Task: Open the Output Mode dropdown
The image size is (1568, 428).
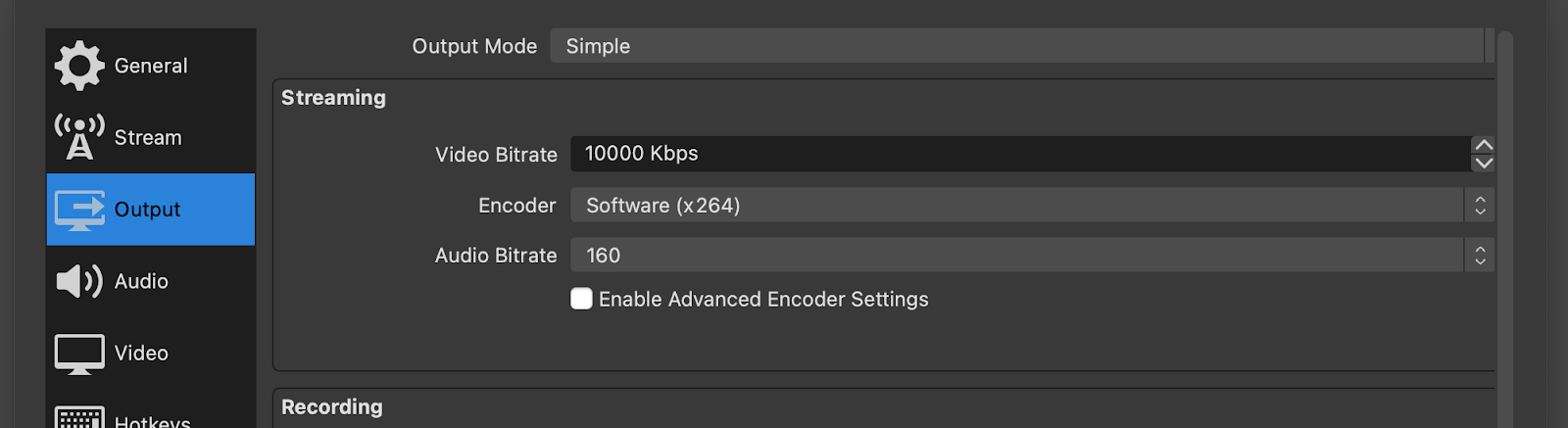Action: point(1019,46)
